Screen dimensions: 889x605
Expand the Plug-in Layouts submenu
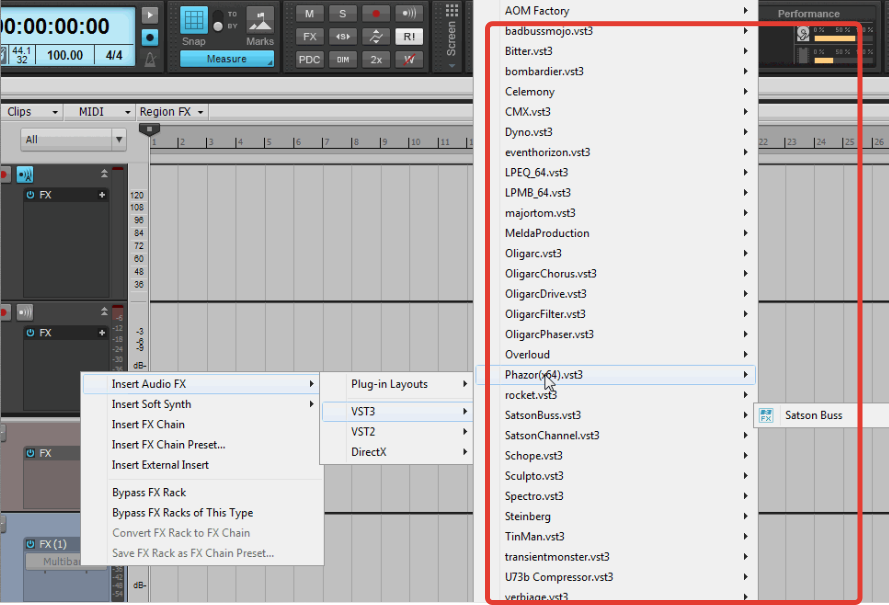coord(397,384)
